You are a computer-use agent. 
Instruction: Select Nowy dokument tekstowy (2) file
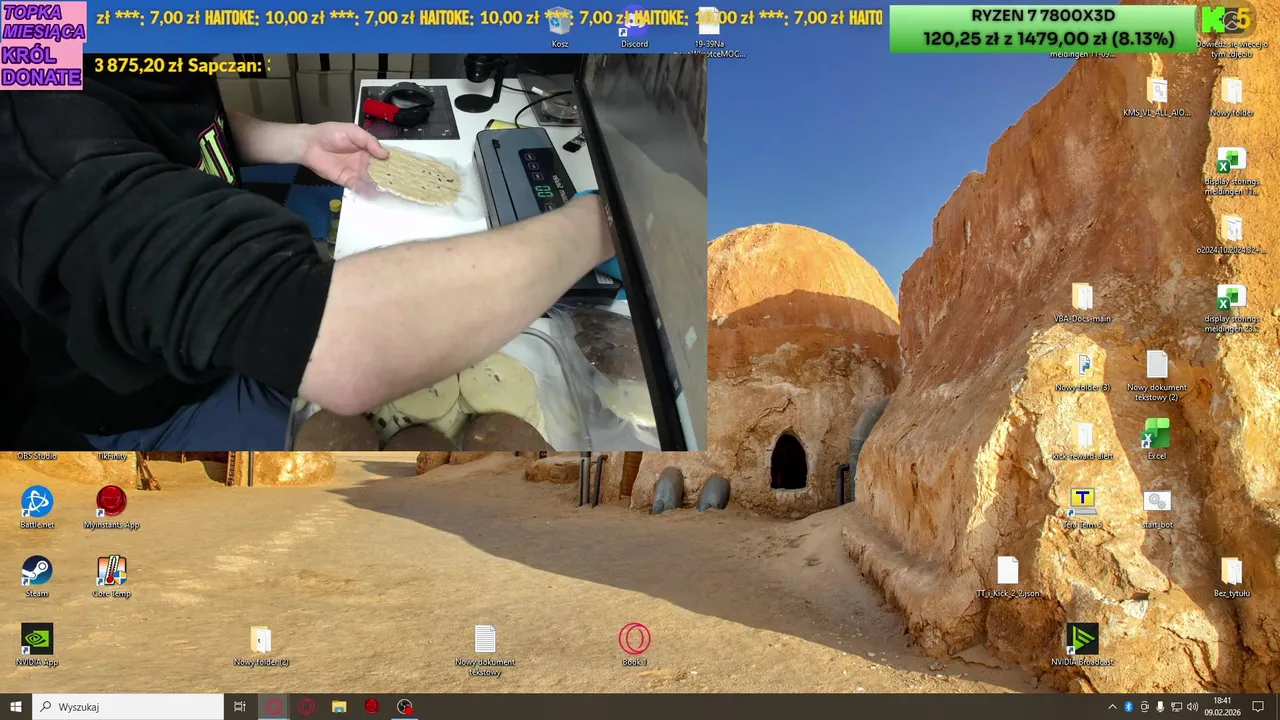click(1157, 376)
